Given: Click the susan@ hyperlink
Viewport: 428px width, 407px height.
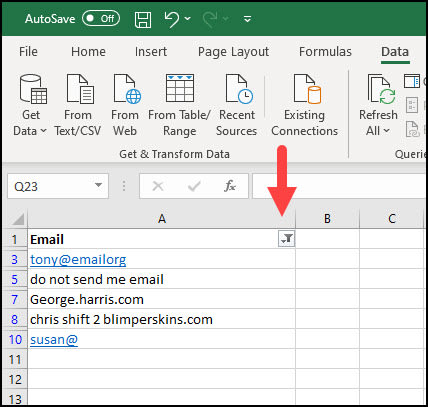Looking at the screenshot, I should tap(54, 339).
